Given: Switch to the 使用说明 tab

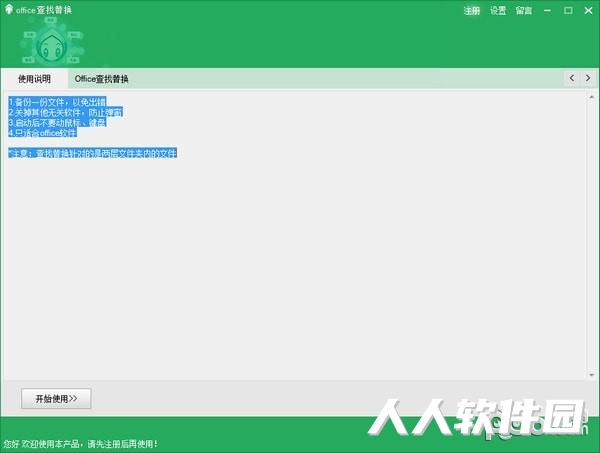Looking at the screenshot, I should coord(34,79).
